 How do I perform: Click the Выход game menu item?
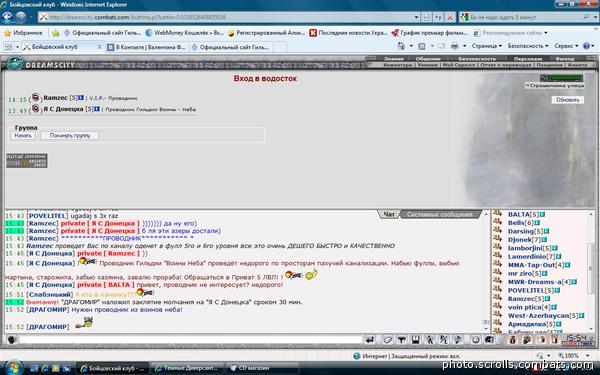[x=565, y=59]
